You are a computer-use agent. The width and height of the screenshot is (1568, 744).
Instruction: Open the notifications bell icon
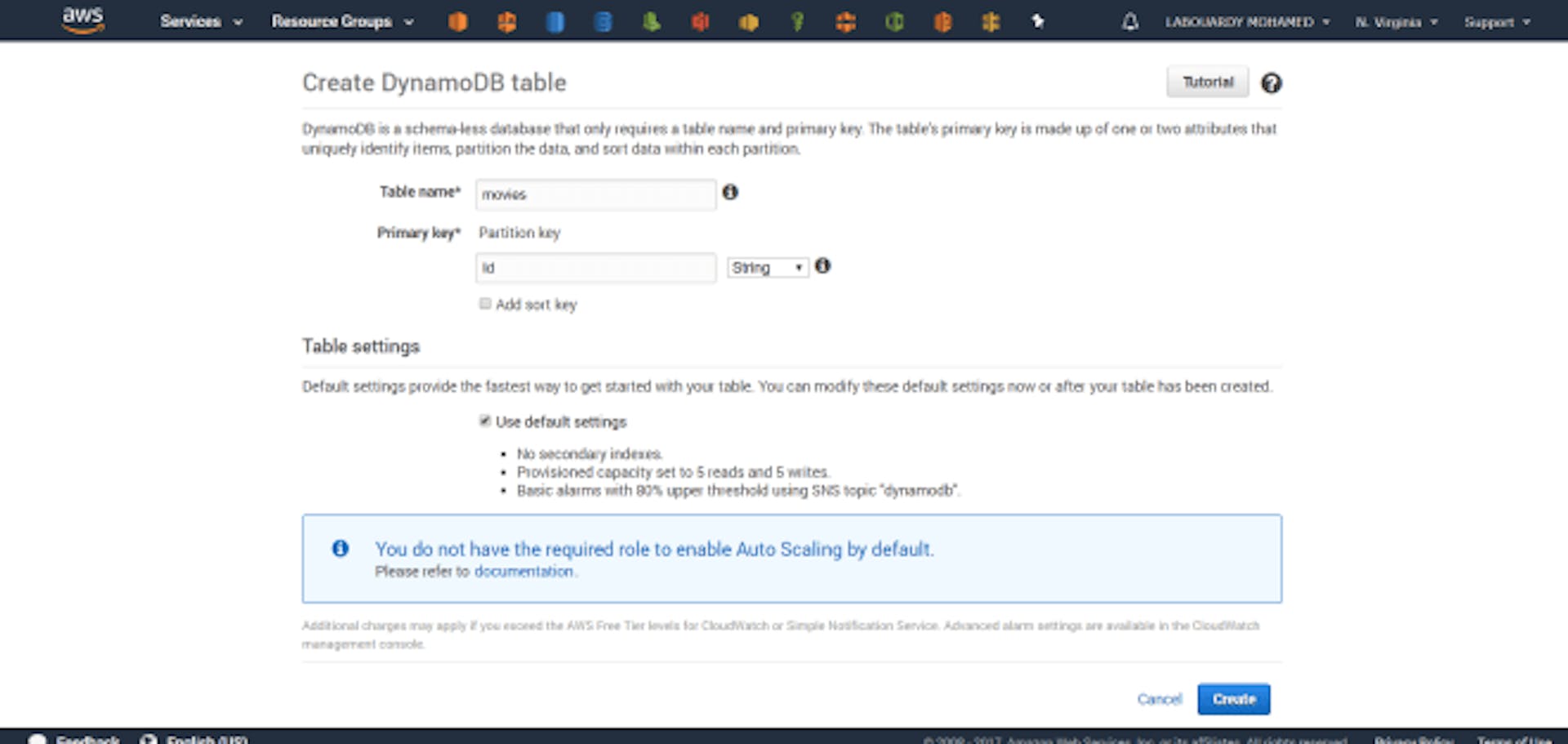click(x=1129, y=22)
